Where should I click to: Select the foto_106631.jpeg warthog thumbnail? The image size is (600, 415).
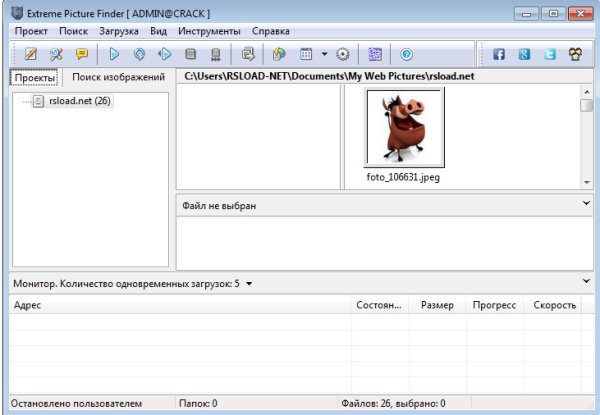(x=404, y=127)
